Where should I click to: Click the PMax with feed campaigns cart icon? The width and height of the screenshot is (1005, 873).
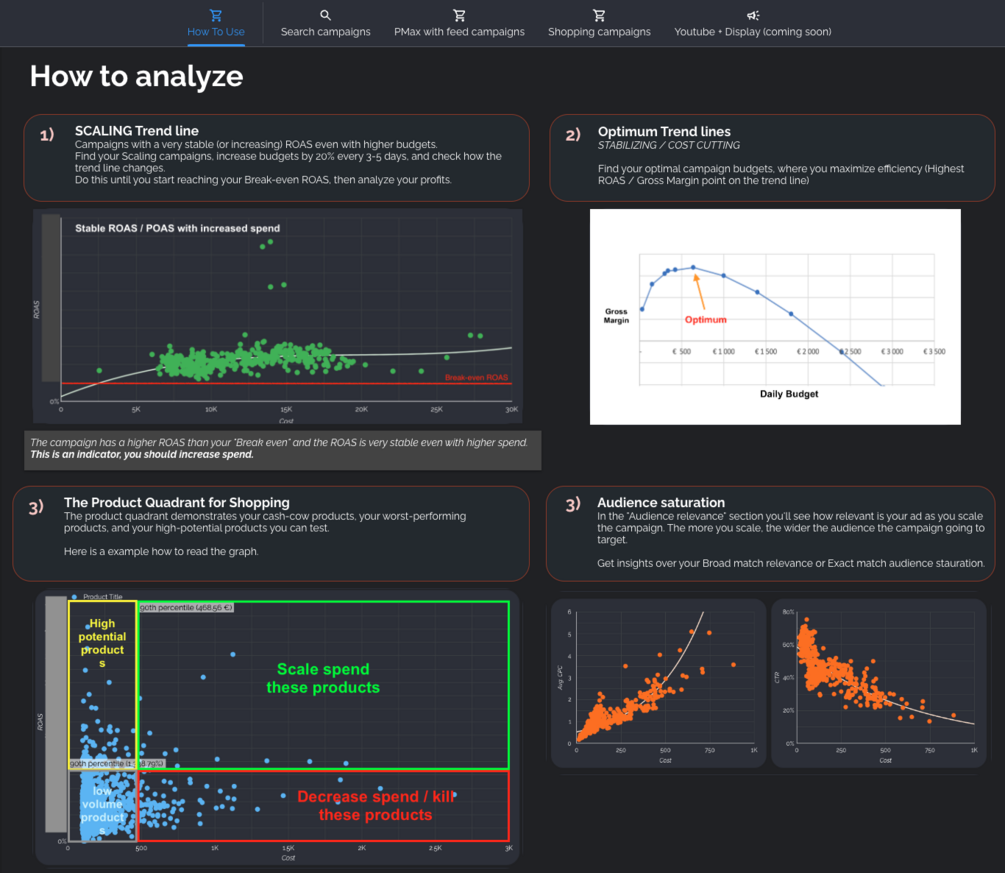click(459, 15)
